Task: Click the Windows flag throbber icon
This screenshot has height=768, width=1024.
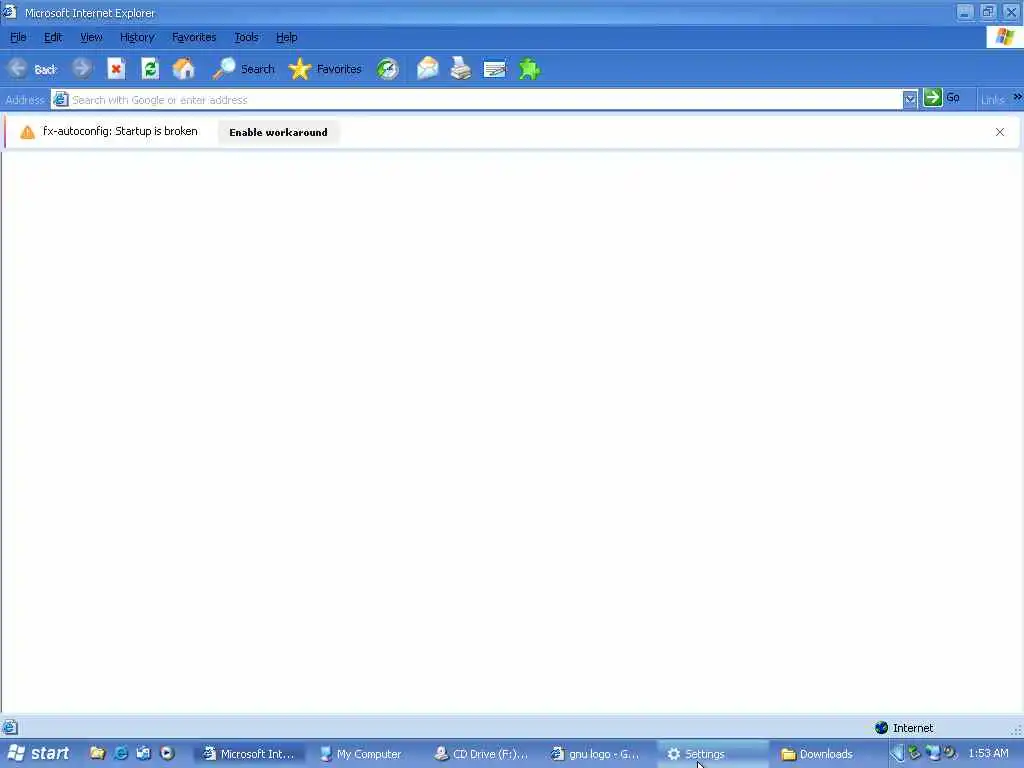Action: click(1004, 37)
